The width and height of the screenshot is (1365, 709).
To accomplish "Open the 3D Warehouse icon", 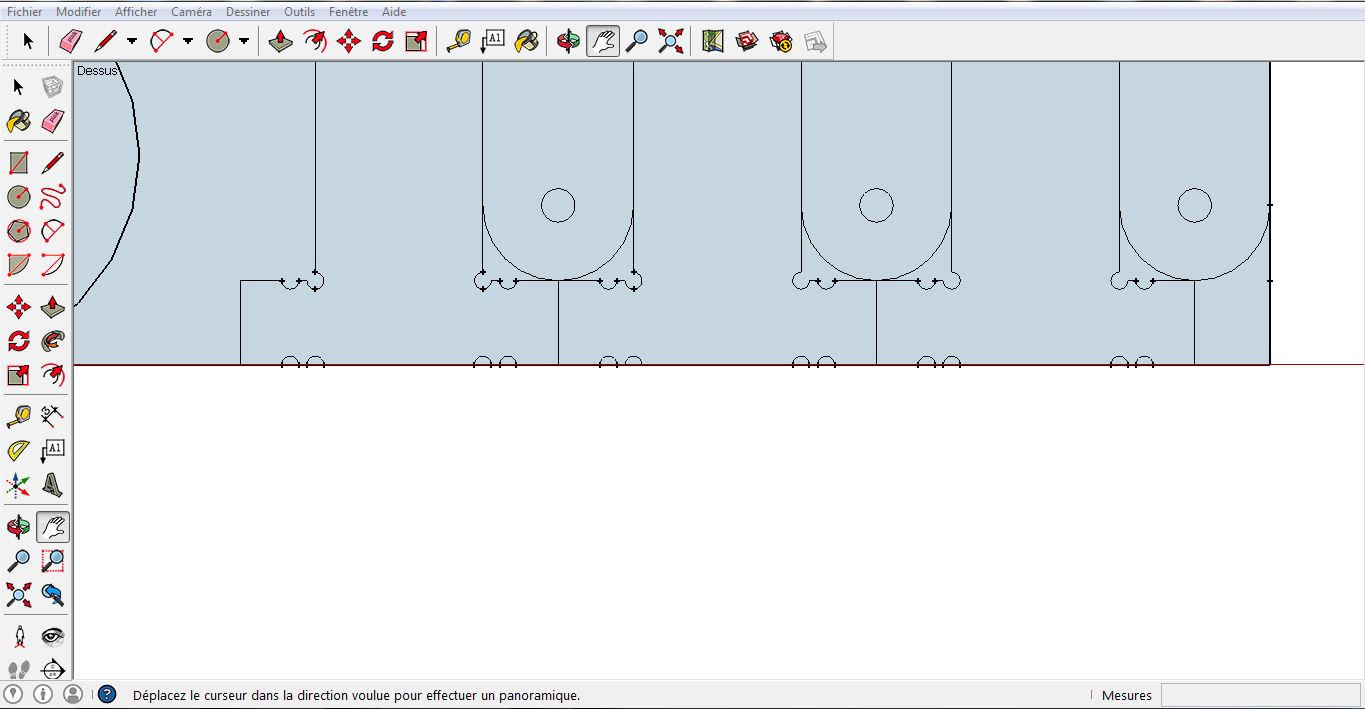I will (747, 41).
